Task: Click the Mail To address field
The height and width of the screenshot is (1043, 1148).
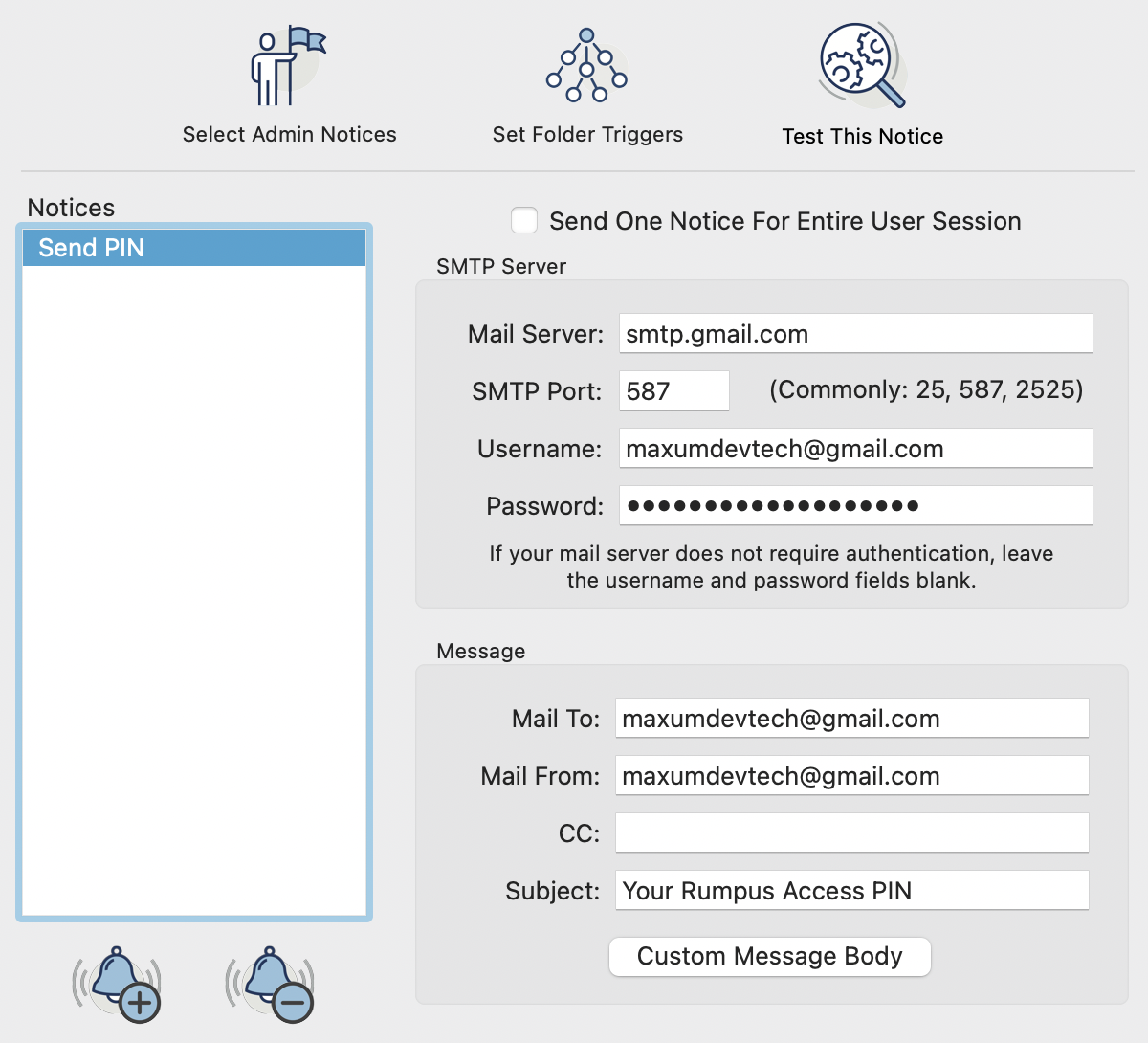Action: 851,719
